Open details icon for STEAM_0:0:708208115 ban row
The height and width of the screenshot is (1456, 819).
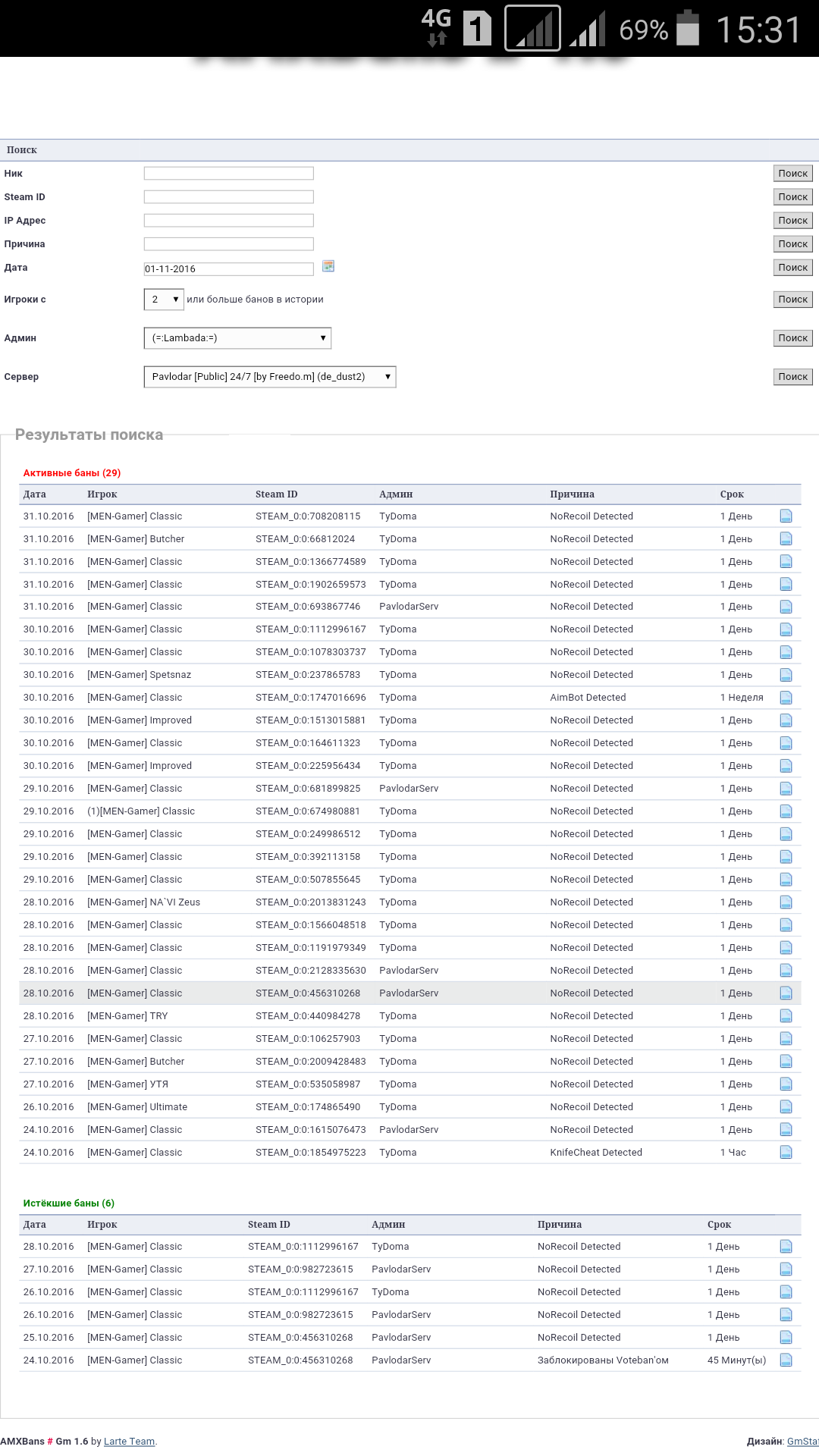coord(786,516)
